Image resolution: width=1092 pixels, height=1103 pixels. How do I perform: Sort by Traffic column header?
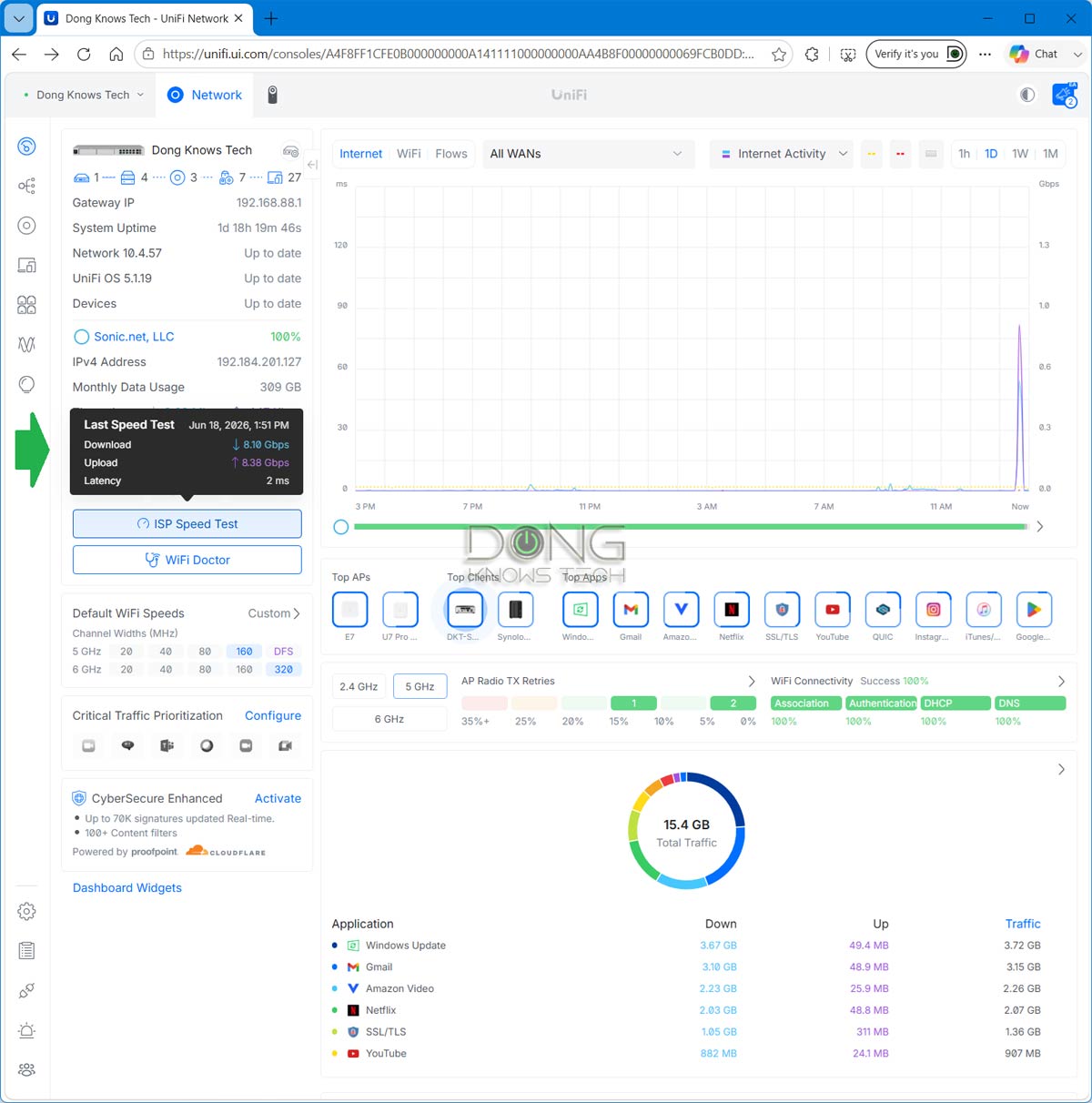click(1023, 924)
